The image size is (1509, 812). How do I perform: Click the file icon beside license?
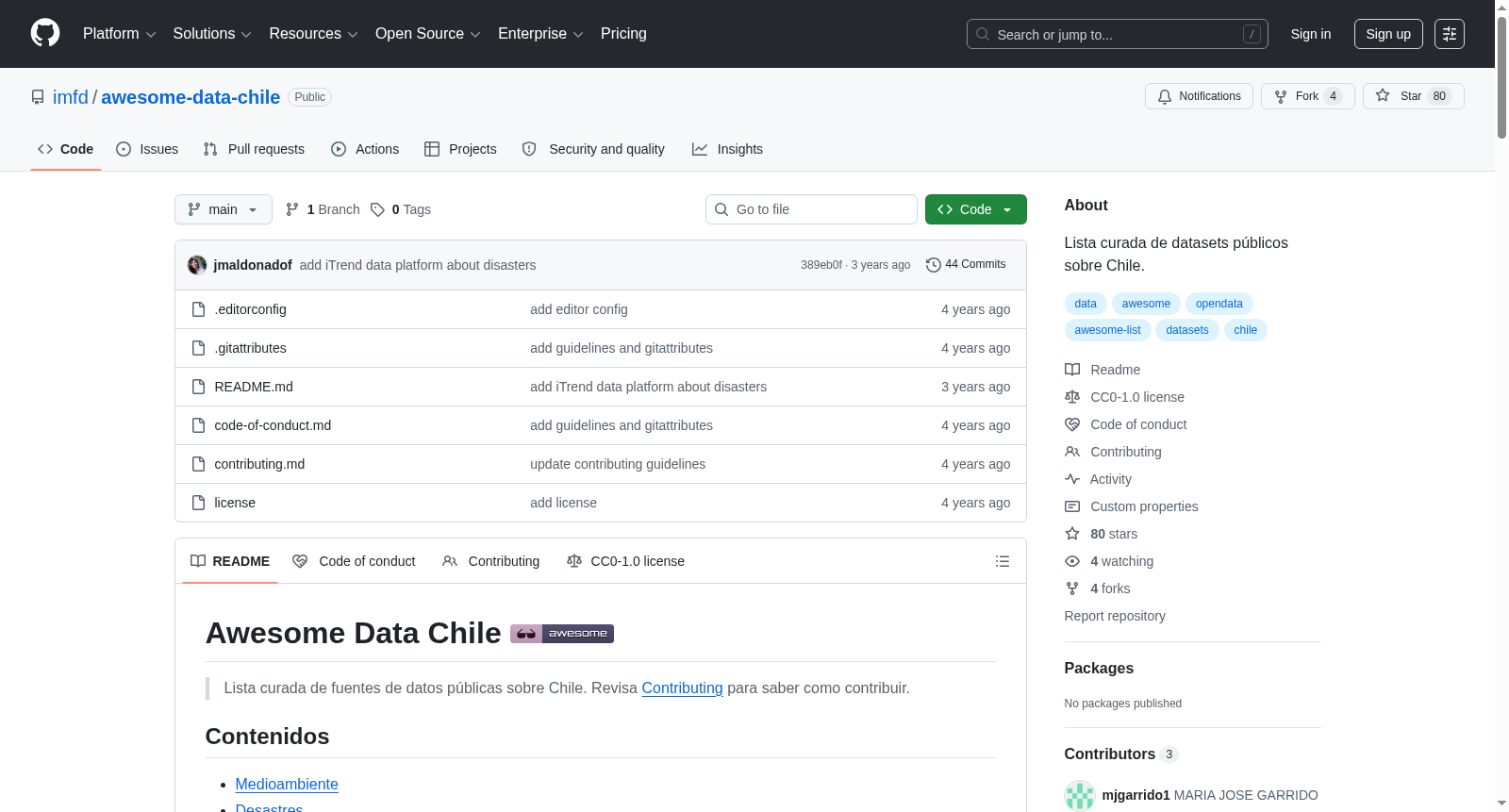click(198, 503)
